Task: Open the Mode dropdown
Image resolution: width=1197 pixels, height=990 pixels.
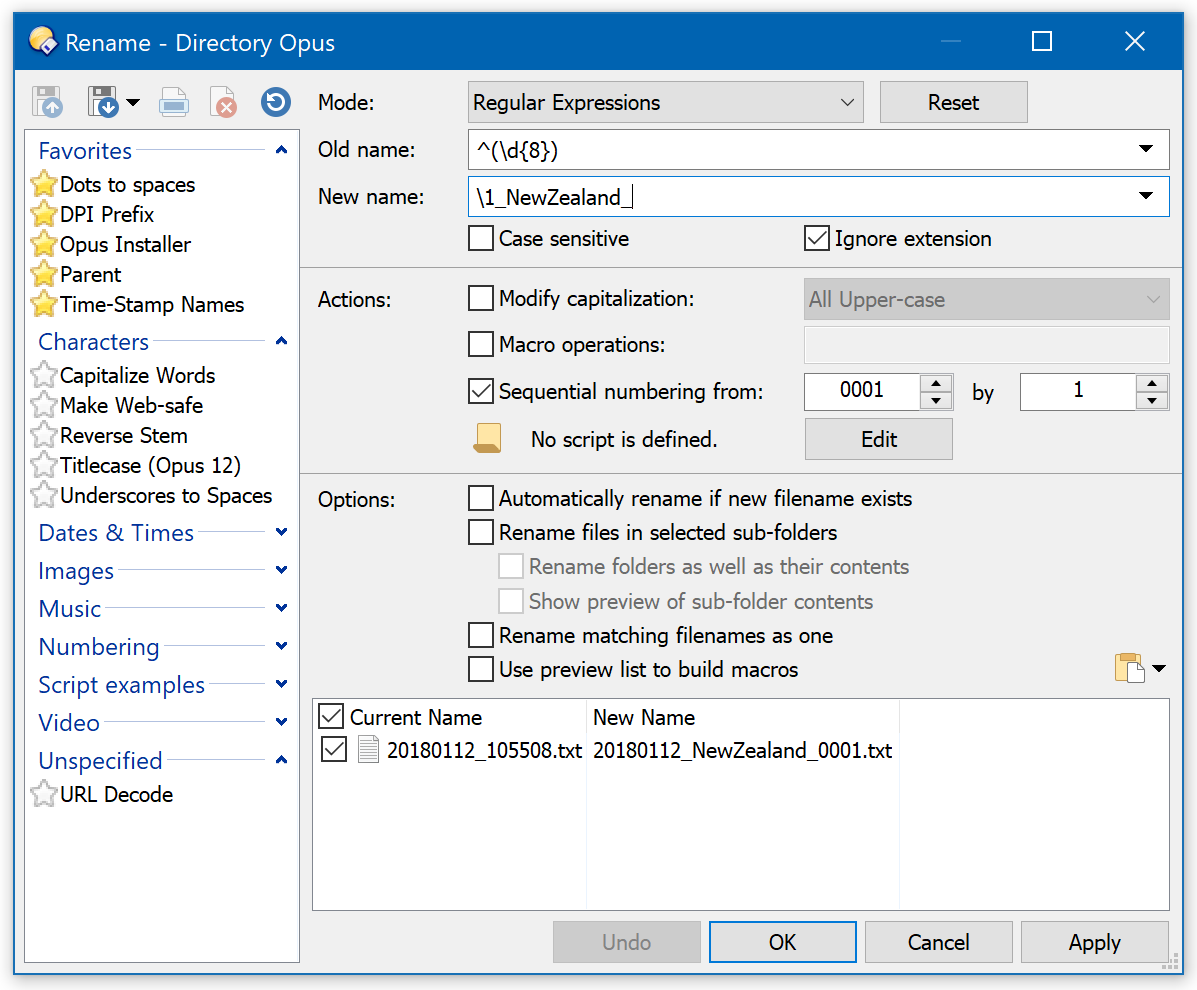Action: click(665, 102)
